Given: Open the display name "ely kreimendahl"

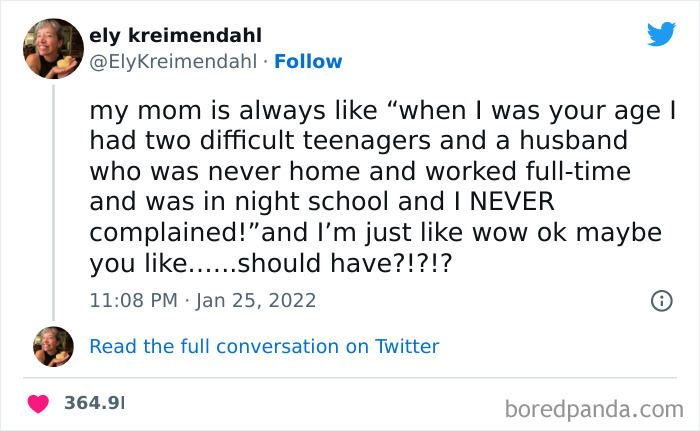Looking at the screenshot, I should point(171,35).
